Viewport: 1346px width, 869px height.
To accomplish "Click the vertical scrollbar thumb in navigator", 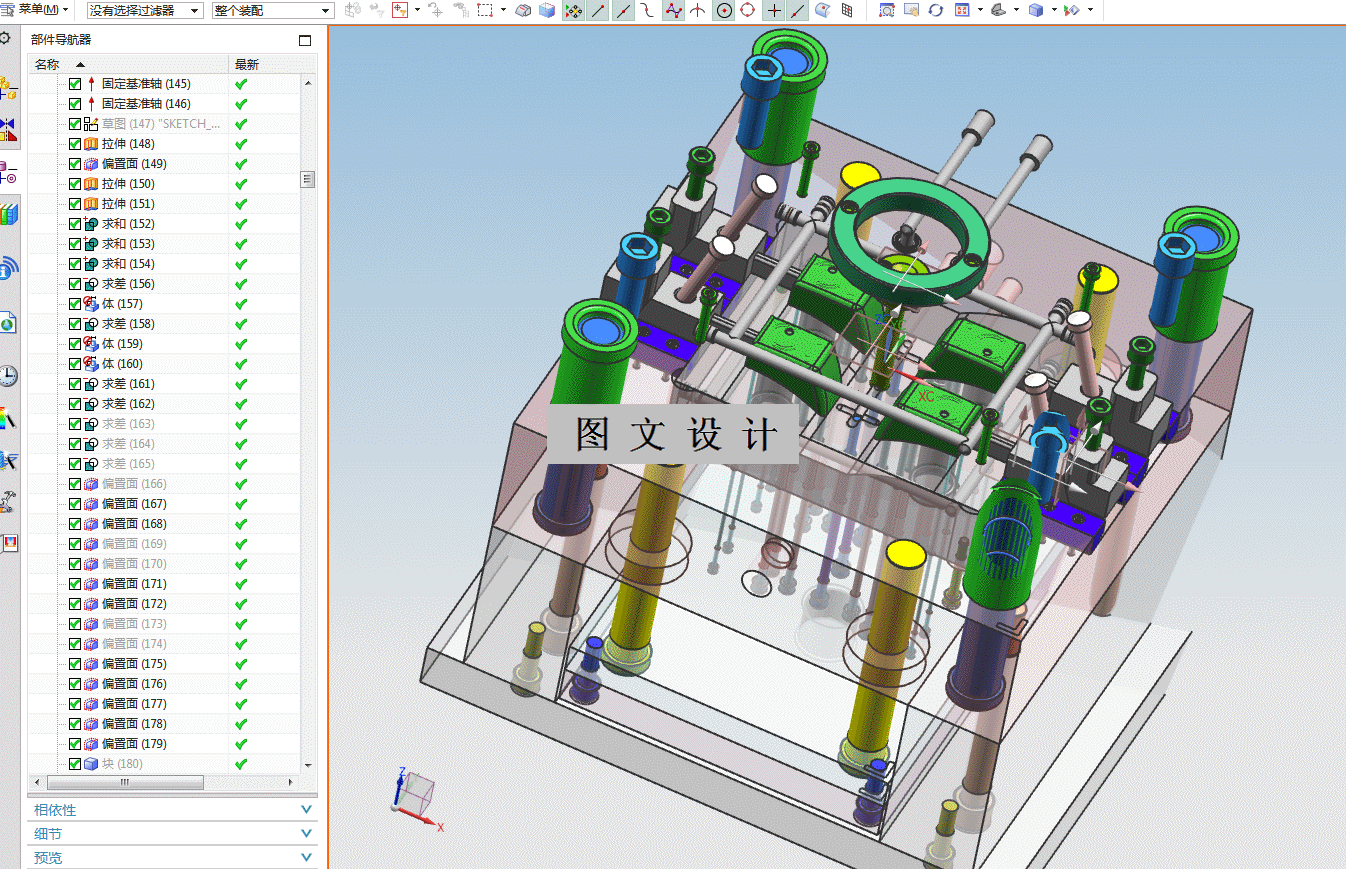I will (308, 179).
